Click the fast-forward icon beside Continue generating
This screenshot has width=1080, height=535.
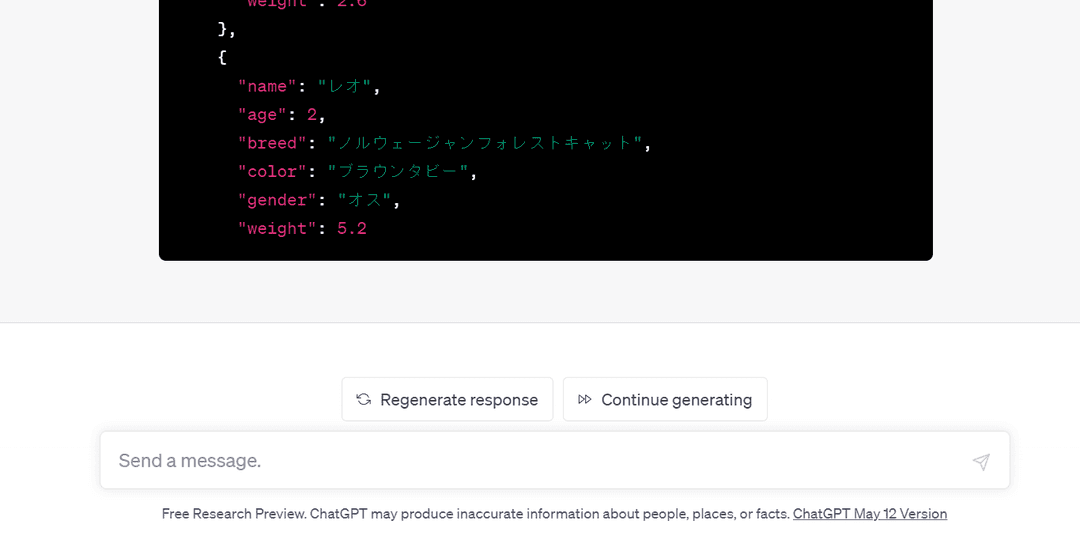pyautogui.click(x=585, y=399)
